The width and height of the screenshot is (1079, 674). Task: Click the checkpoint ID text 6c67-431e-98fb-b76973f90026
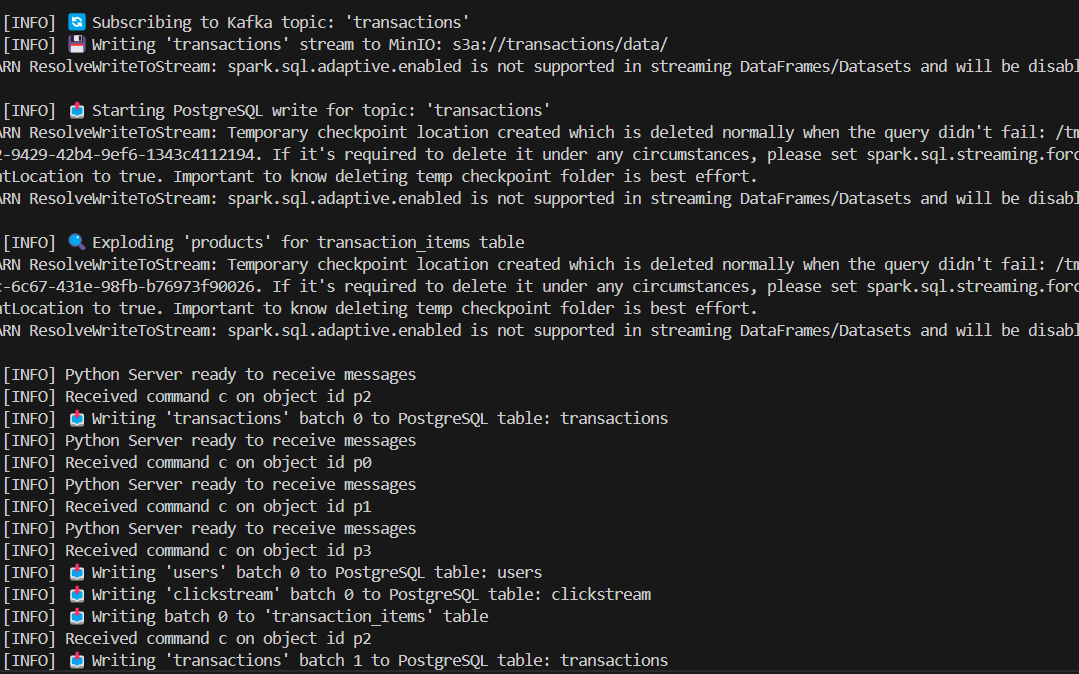click(x=133, y=286)
